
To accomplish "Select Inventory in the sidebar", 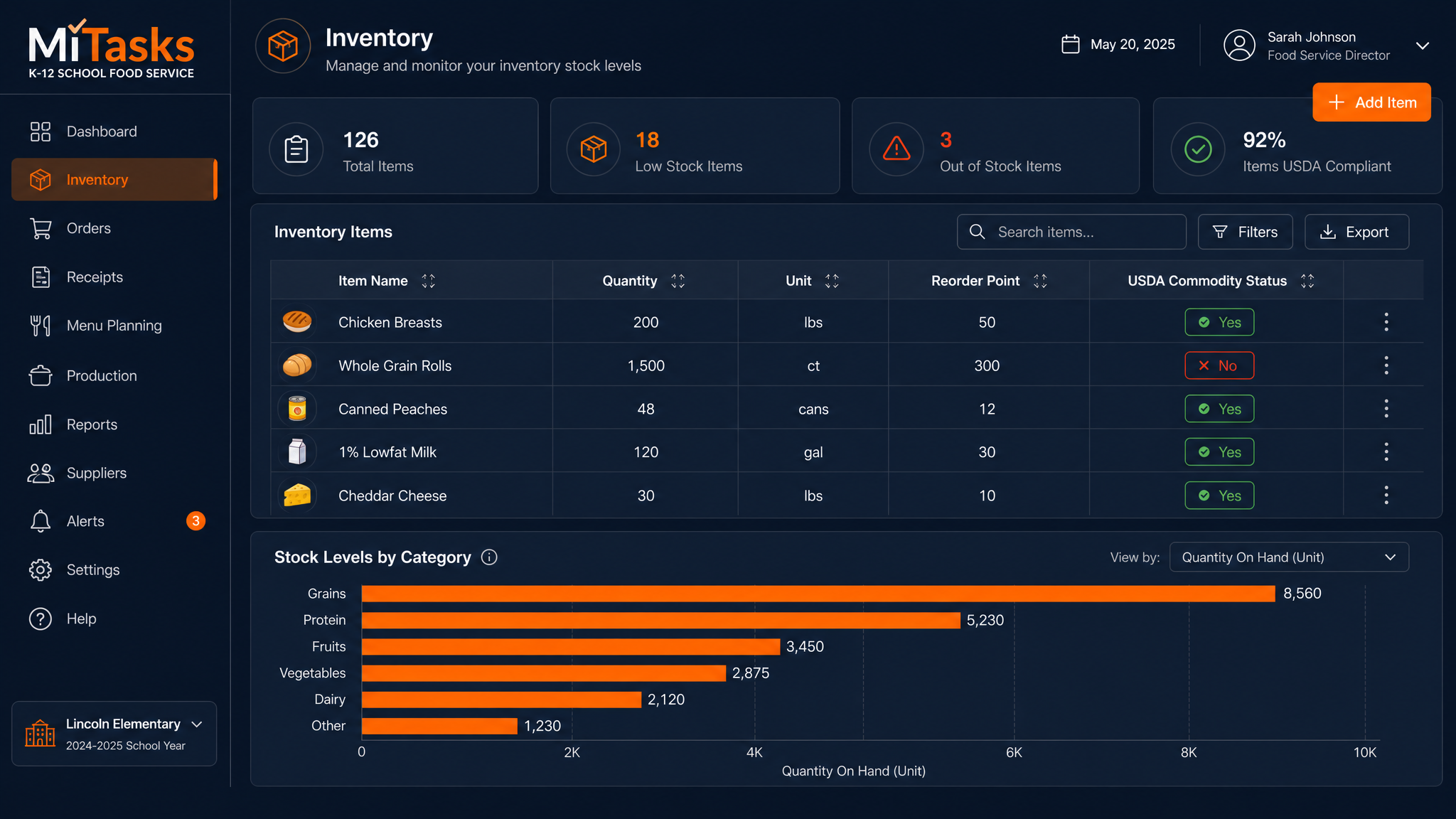I will tap(114, 180).
